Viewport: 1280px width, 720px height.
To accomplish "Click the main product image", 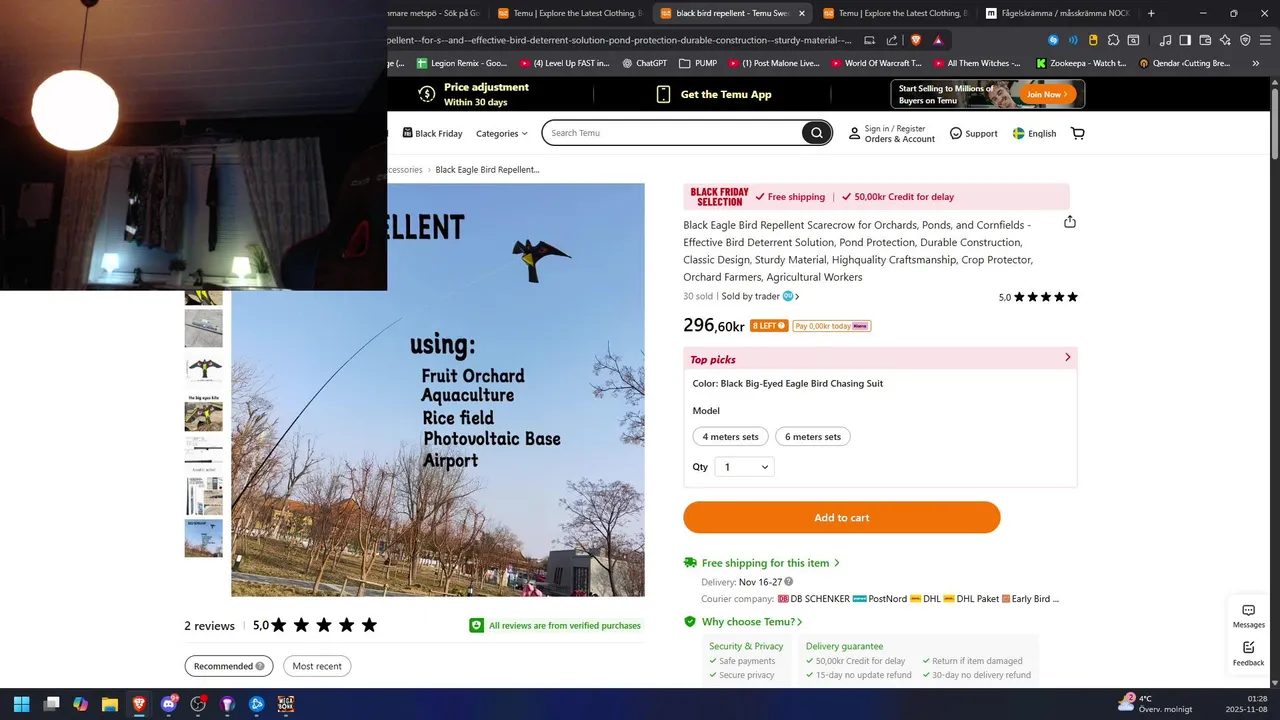I will [x=438, y=390].
